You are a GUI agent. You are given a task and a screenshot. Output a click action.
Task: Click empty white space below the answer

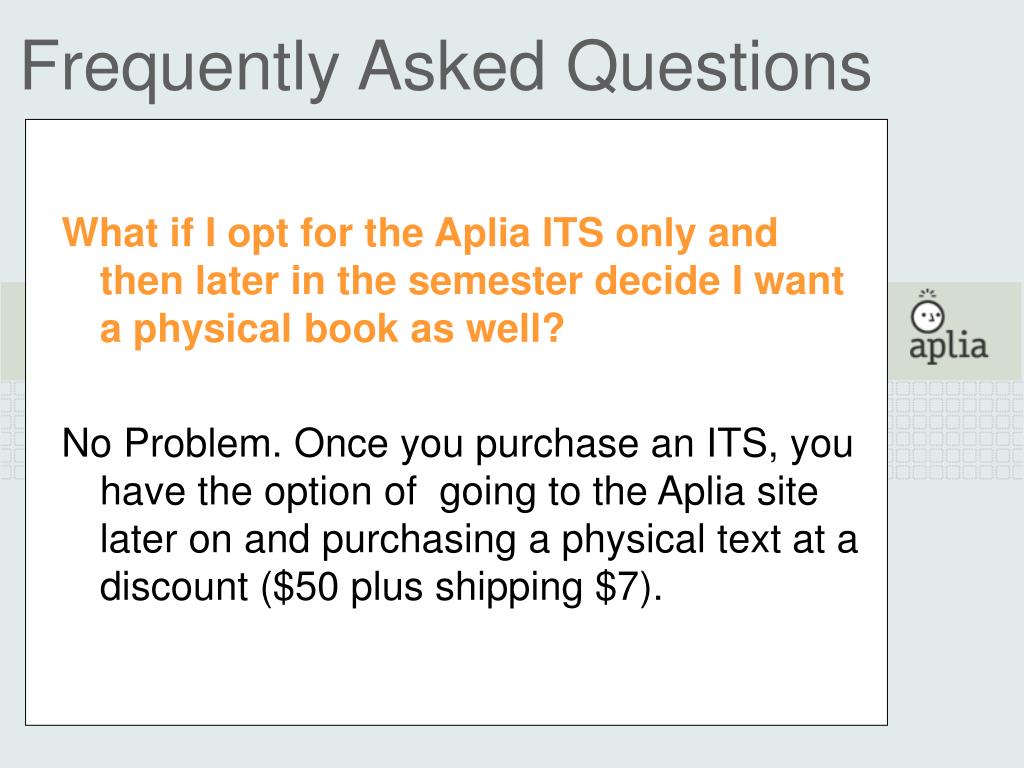[x=456, y=666]
